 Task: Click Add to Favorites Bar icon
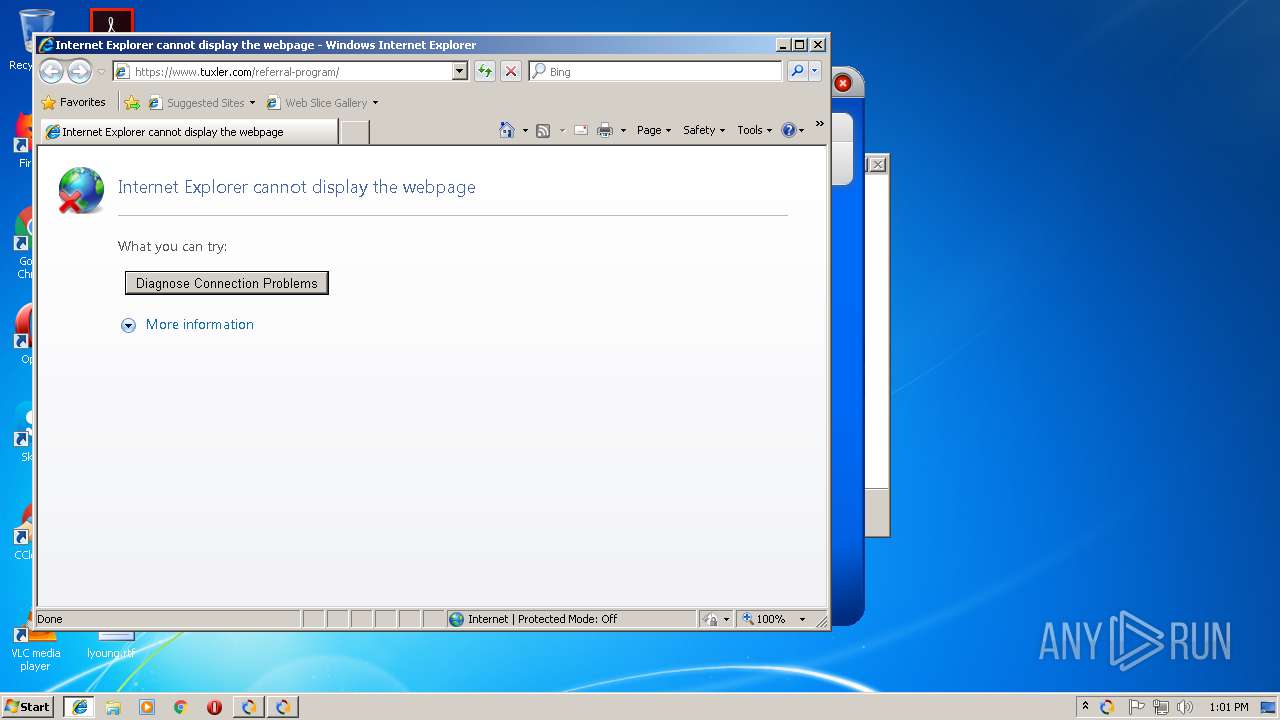(x=132, y=102)
